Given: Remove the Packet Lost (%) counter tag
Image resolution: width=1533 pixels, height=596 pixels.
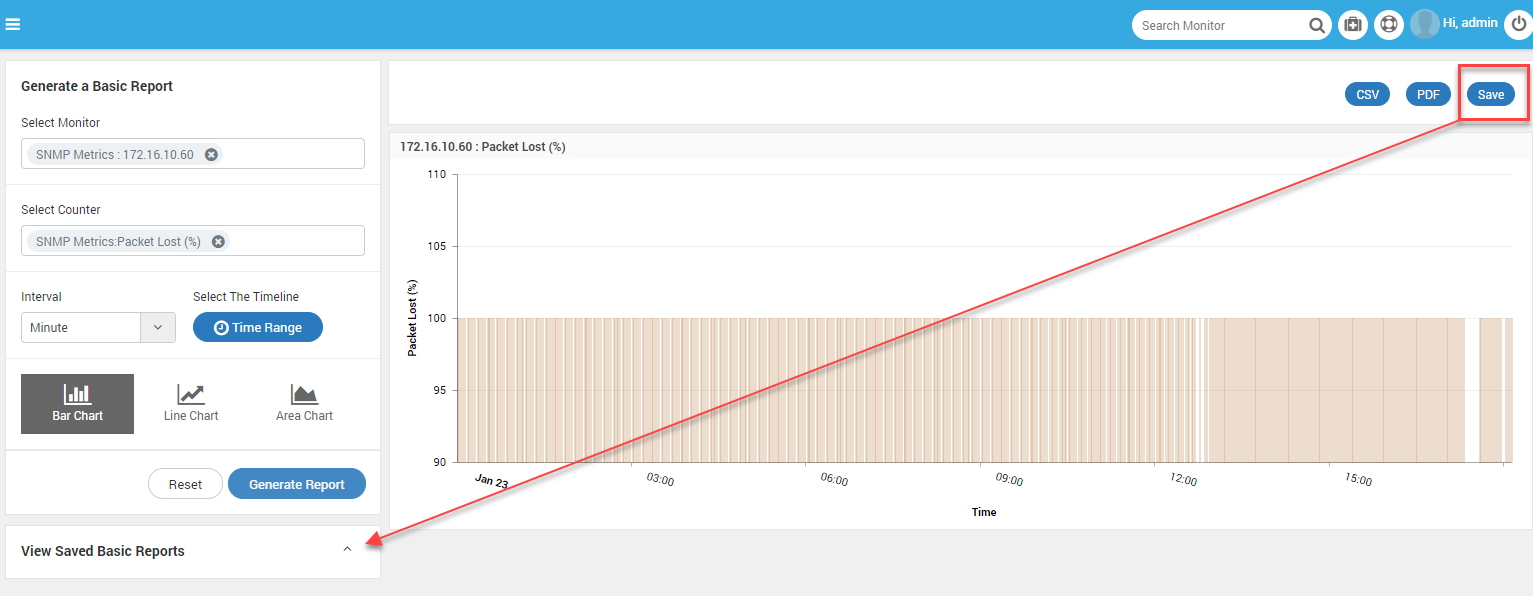Looking at the screenshot, I should 218,241.
